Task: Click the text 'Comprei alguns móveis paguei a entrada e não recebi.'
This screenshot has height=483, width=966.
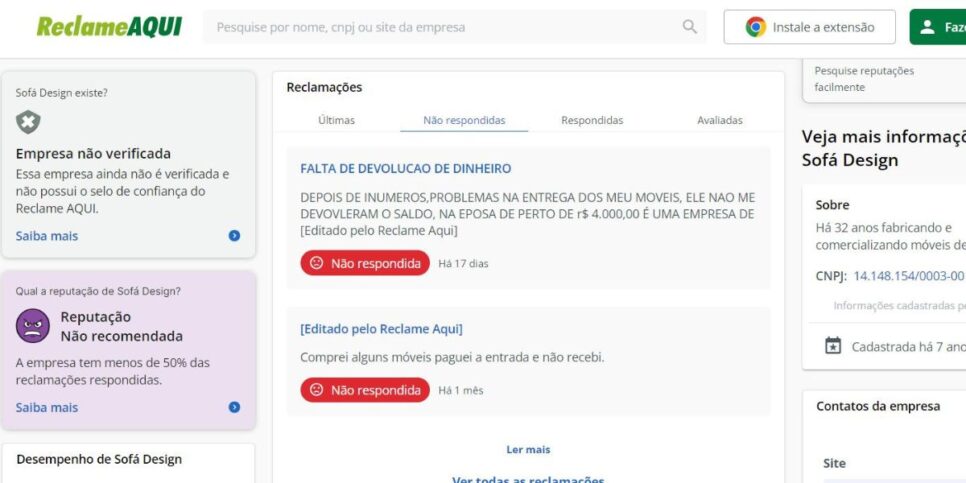Action: click(x=452, y=357)
